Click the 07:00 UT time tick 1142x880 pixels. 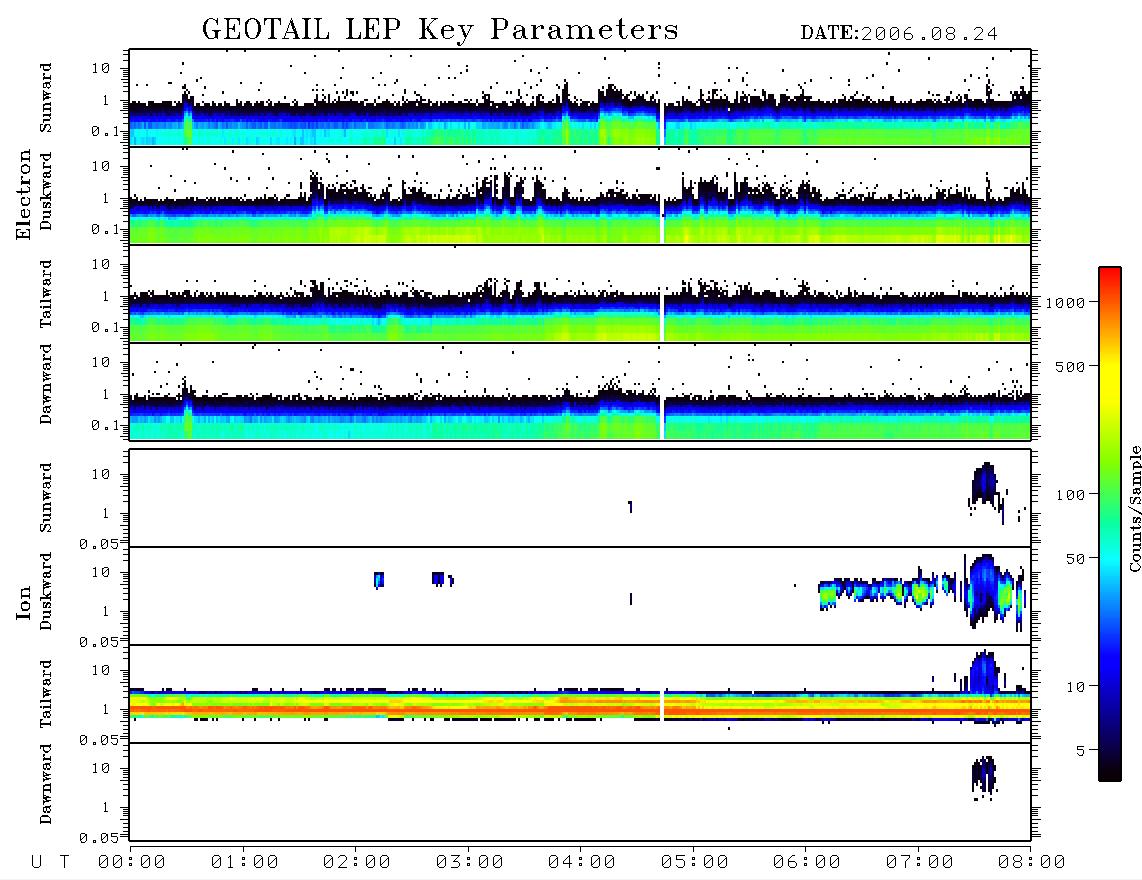920,863
